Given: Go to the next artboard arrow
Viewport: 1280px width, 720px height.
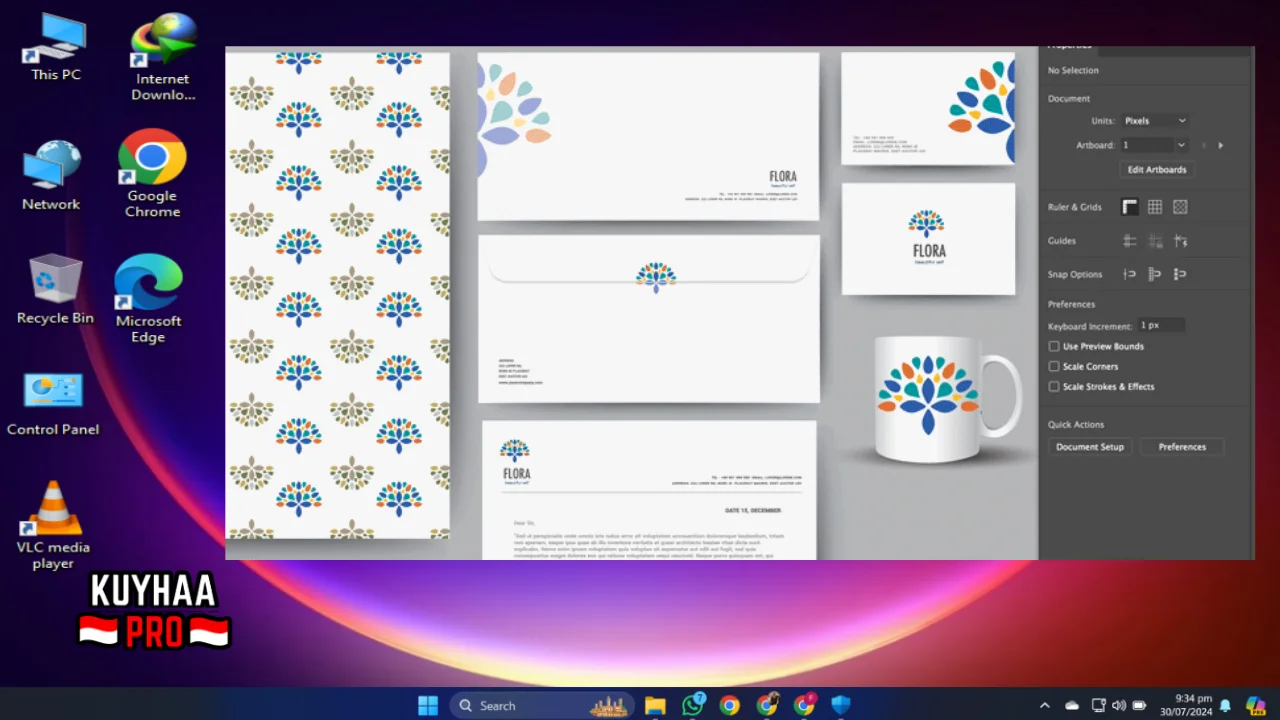Looking at the screenshot, I should pos(1220,145).
